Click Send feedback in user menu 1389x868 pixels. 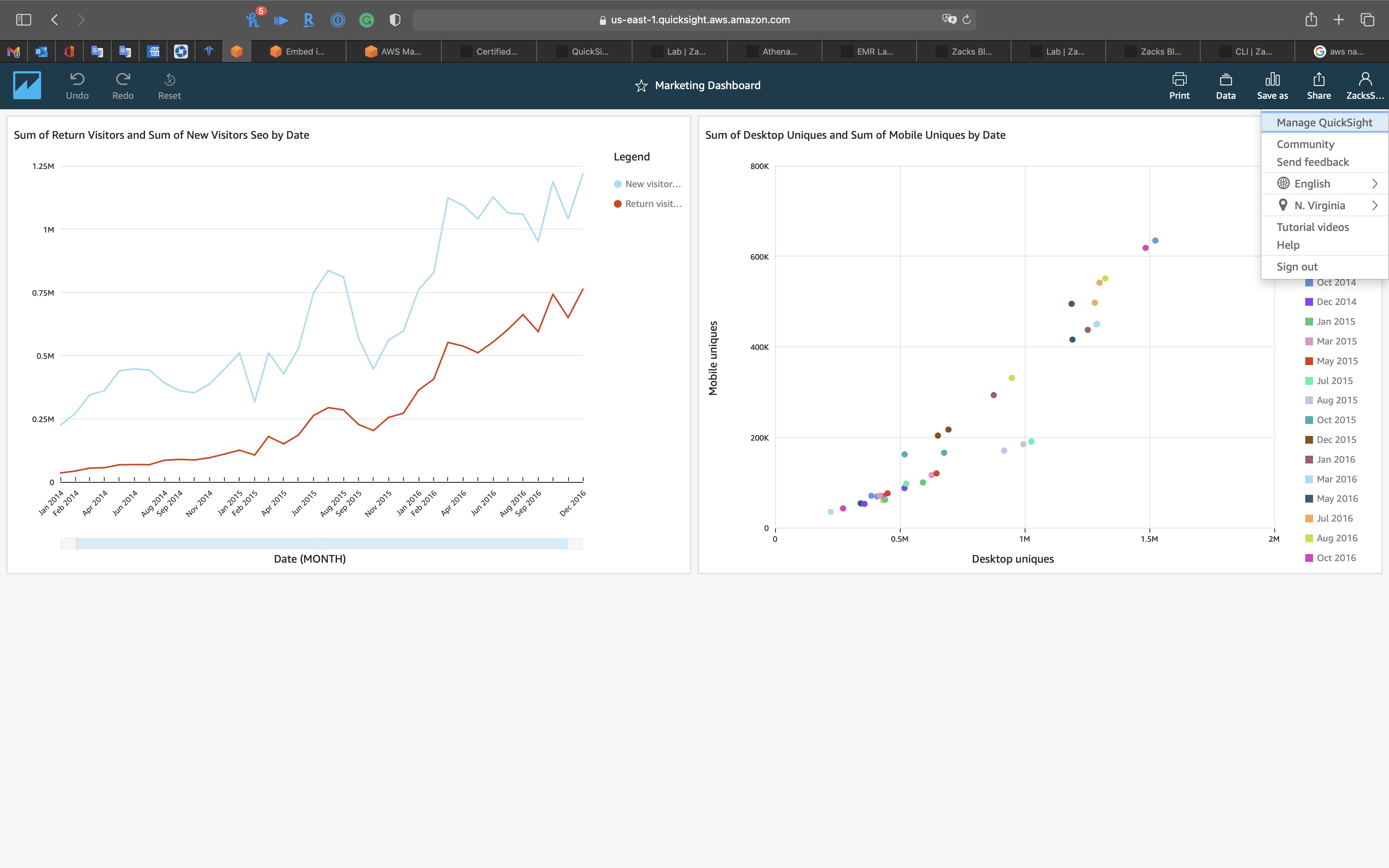pos(1312,162)
